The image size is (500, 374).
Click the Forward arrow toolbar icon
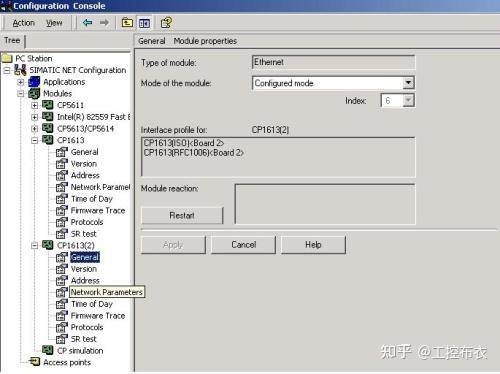click(104, 23)
